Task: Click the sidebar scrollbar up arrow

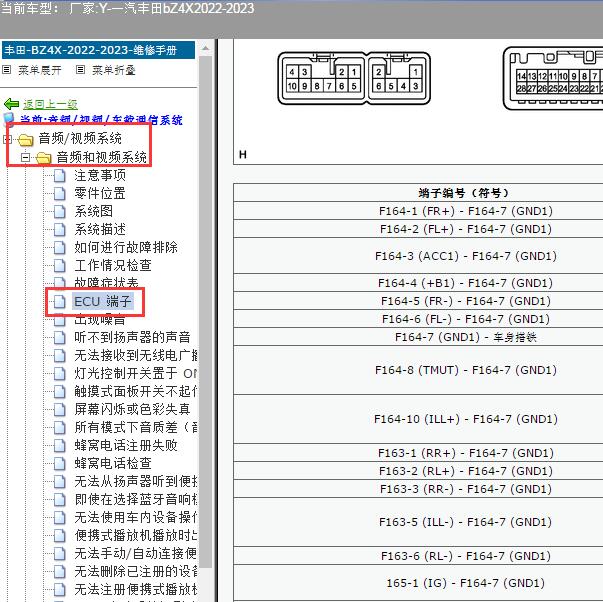Action: point(205,48)
